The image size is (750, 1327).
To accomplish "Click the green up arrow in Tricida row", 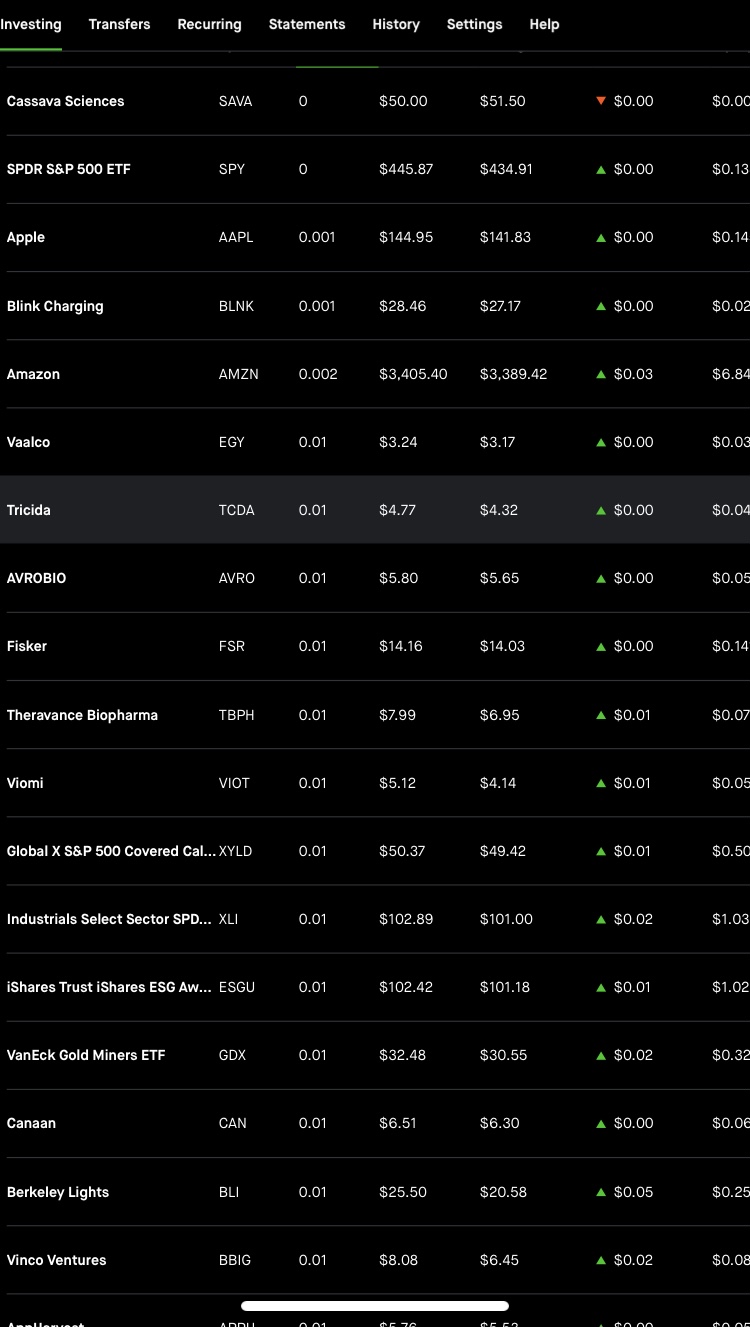I will [x=601, y=510].
